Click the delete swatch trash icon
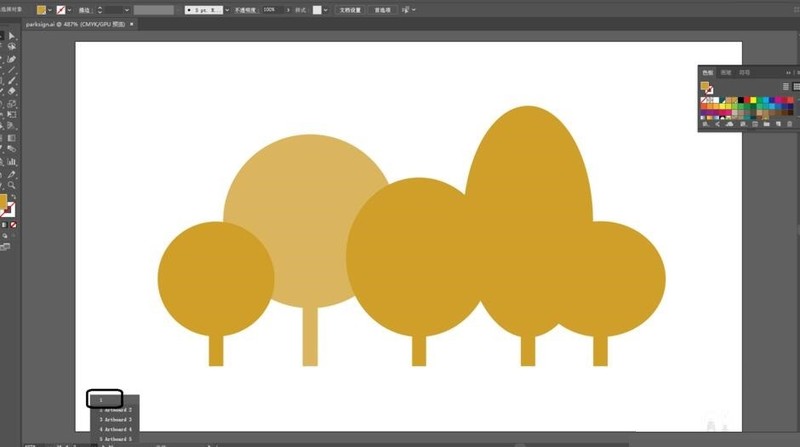The height and width of the screenshot is (447, 800). click(790, 124)
